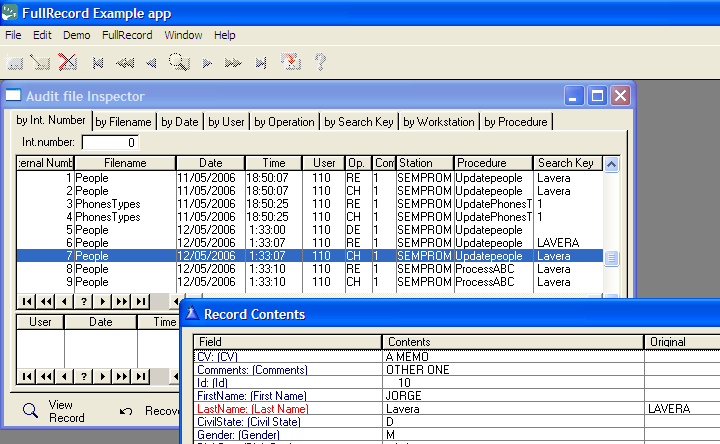
Task: Open the FullRecord menu
Action: tap(127, 35)
